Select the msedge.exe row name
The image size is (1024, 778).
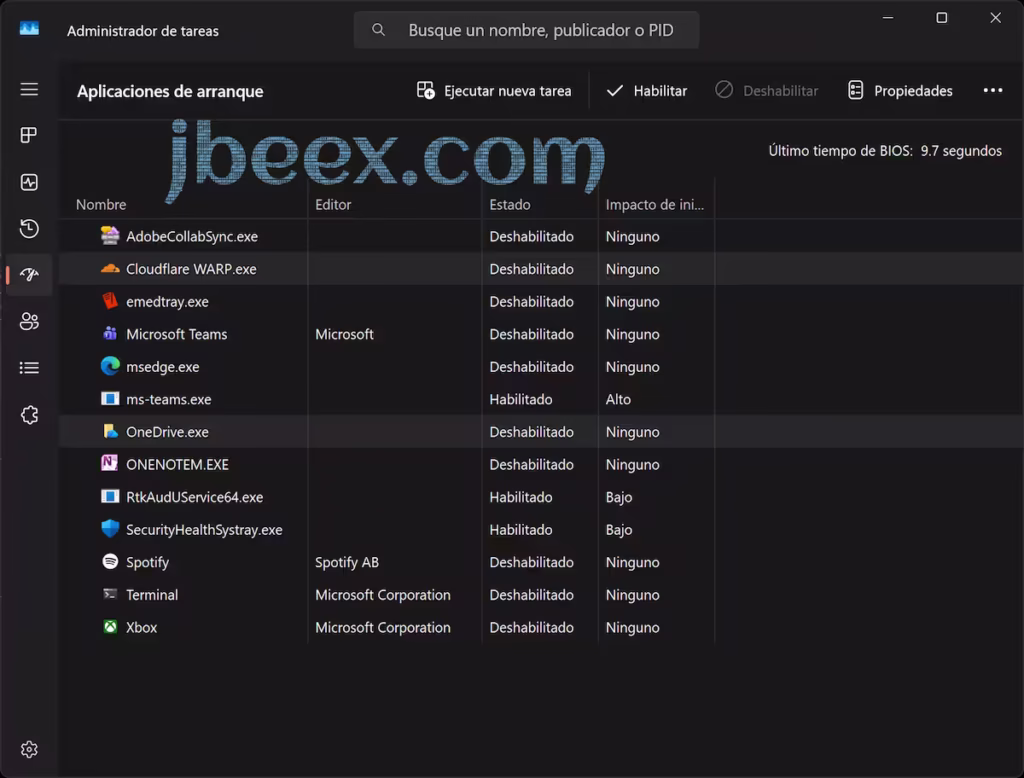point(163,367)
